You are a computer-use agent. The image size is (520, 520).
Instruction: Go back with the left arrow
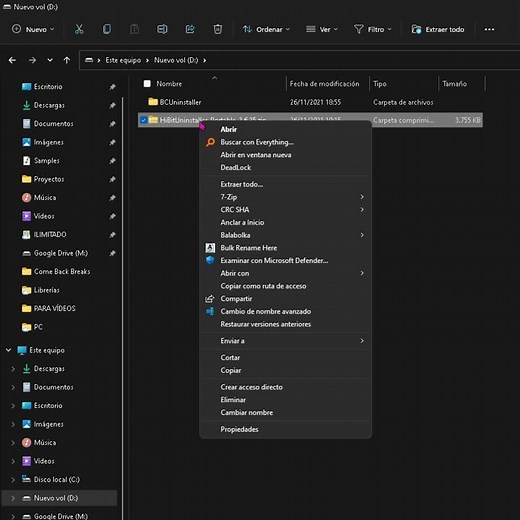point(12,60)
